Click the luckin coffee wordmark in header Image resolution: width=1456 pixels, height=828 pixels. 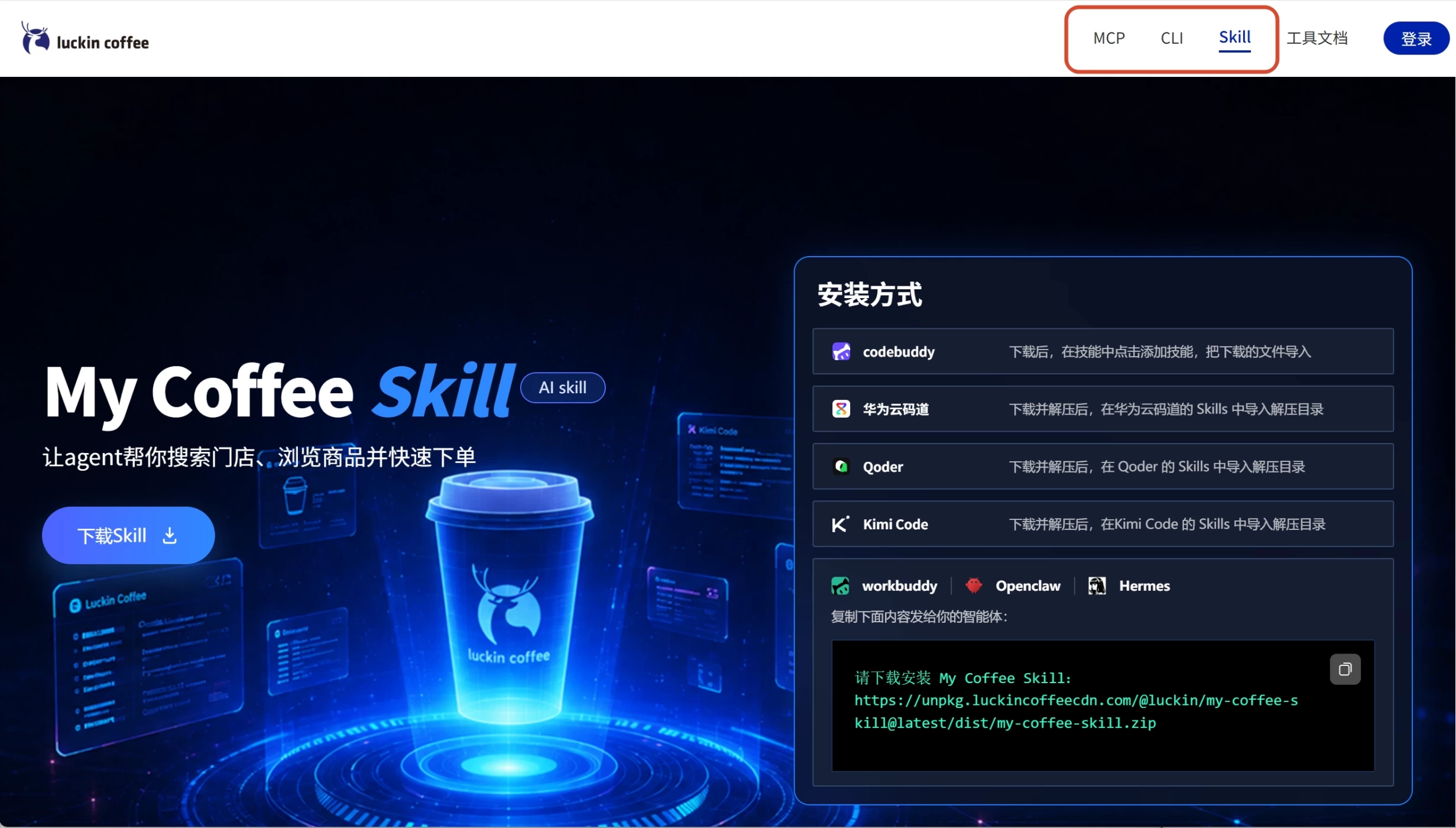(x=102, y=43)
